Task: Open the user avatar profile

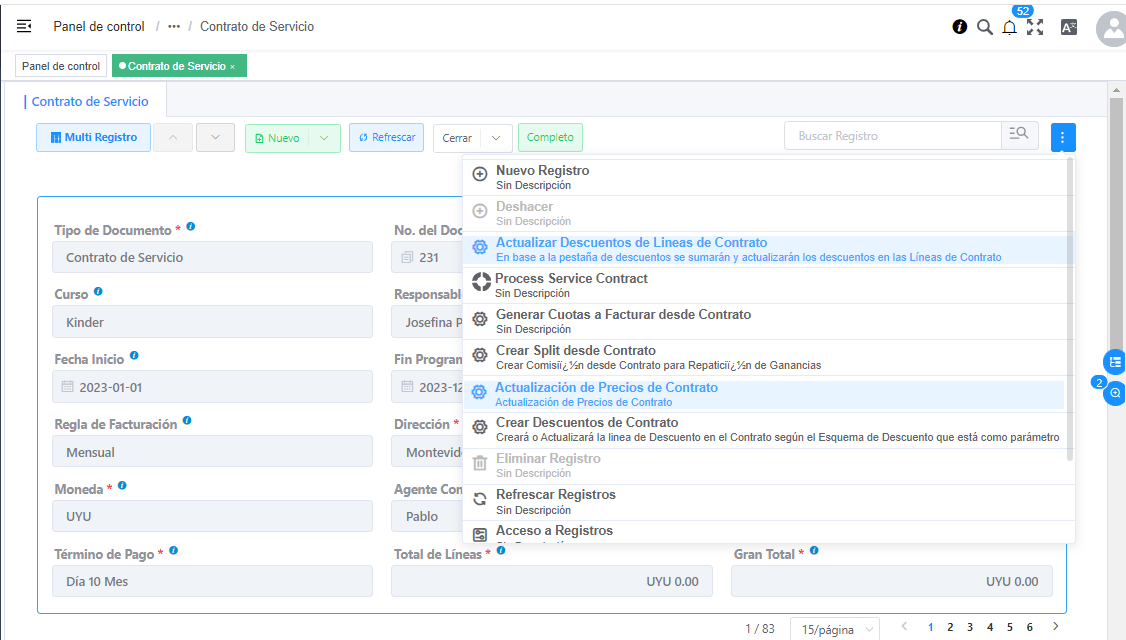Action: coord(1111,29)
